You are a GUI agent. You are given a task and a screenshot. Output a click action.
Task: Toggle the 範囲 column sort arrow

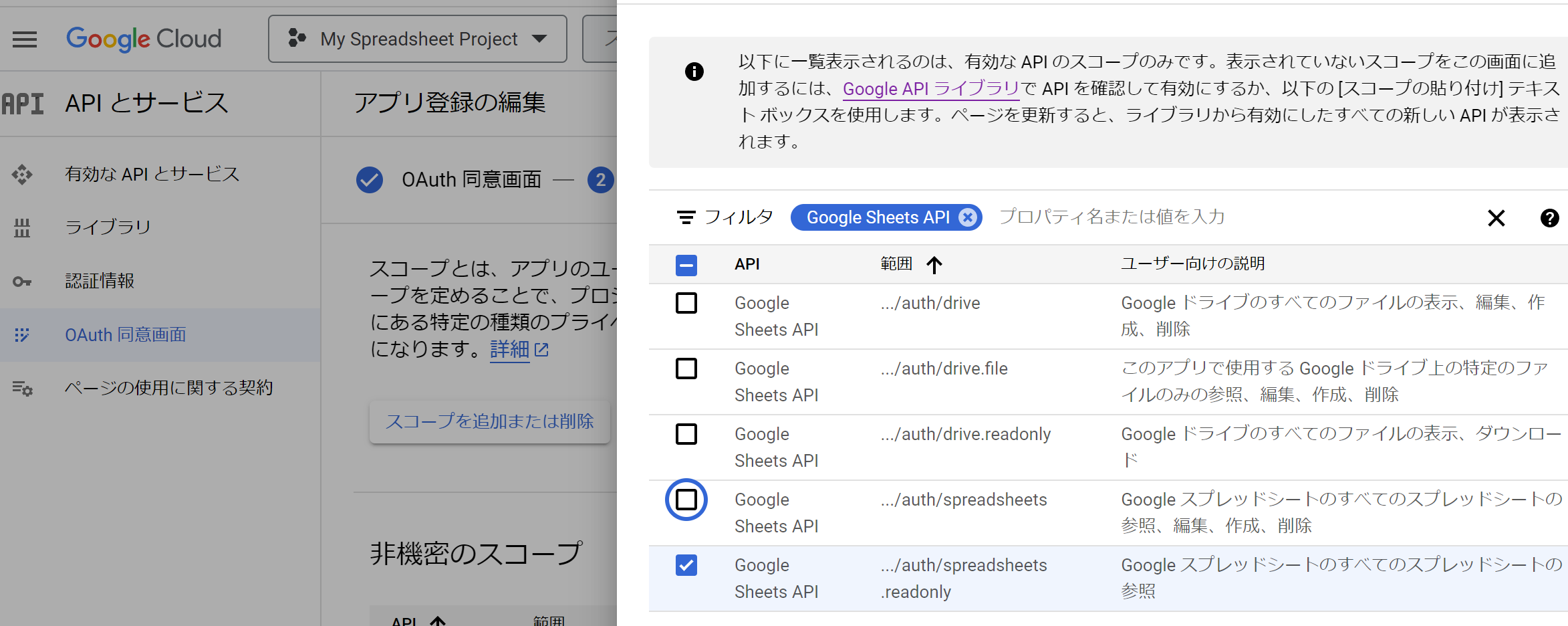coord(934,264)
